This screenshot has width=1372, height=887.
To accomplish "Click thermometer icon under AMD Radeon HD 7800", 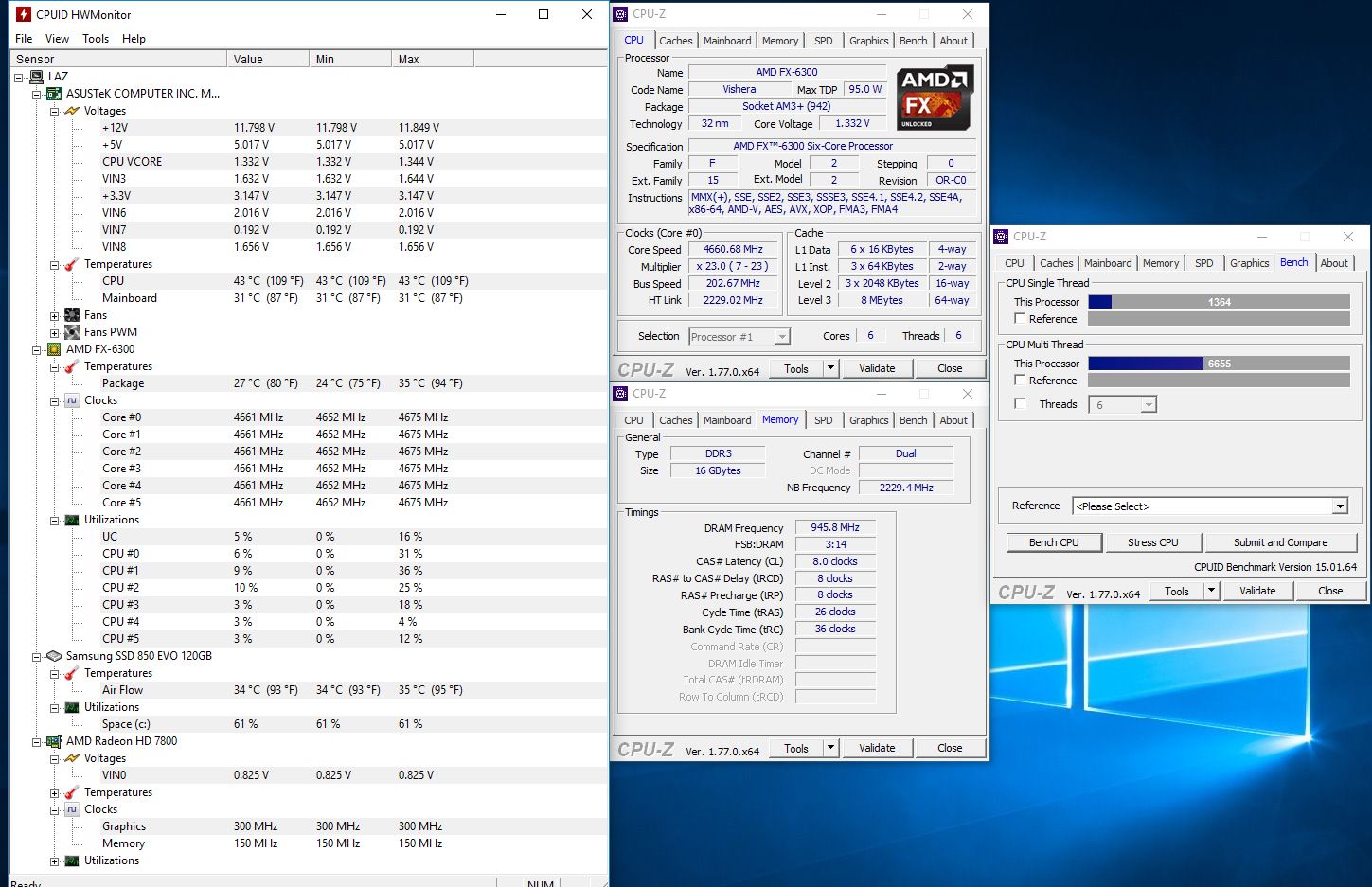I will (x=72, y=792).
